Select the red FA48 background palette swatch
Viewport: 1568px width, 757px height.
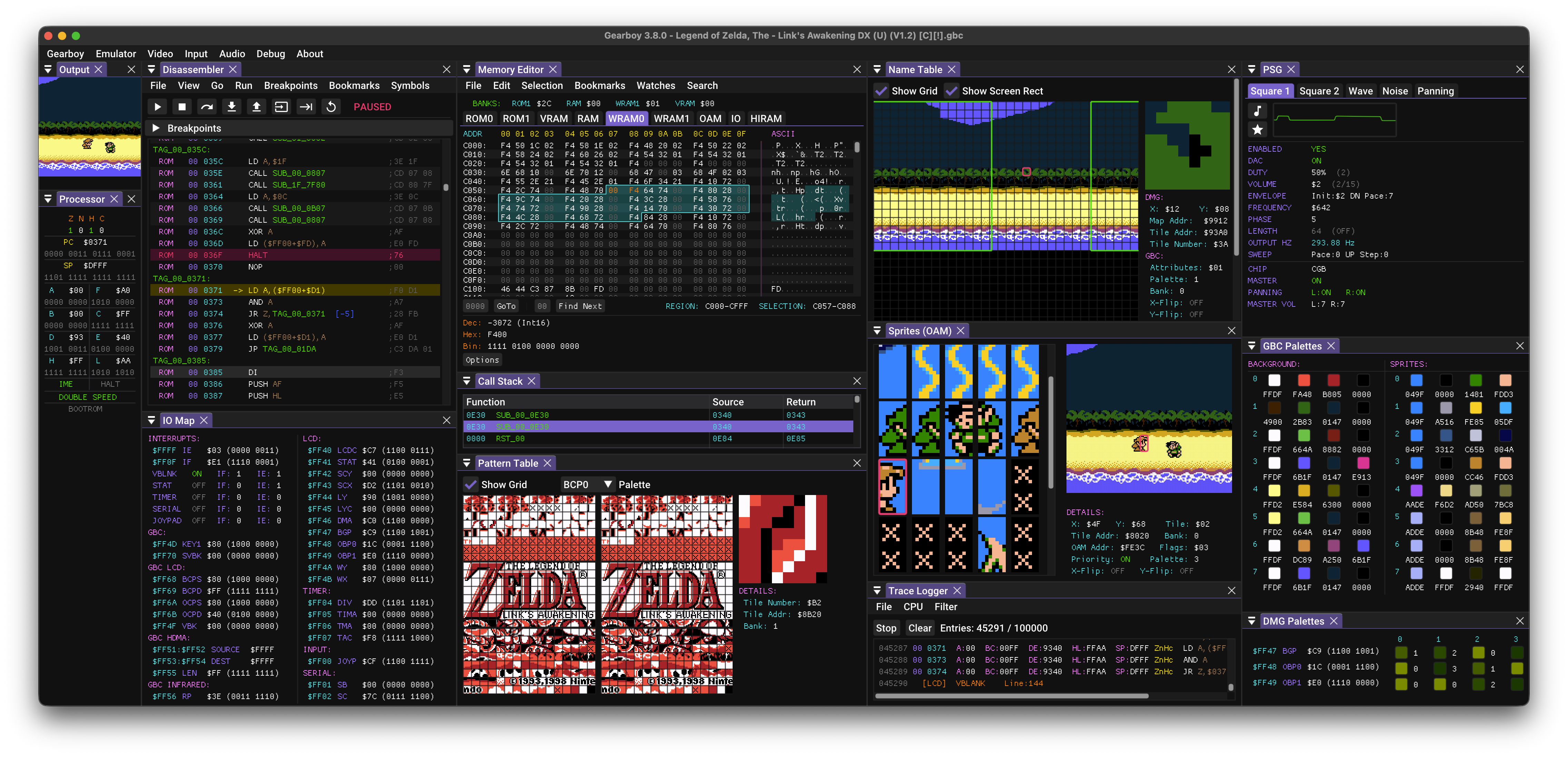pos(1303,380)
